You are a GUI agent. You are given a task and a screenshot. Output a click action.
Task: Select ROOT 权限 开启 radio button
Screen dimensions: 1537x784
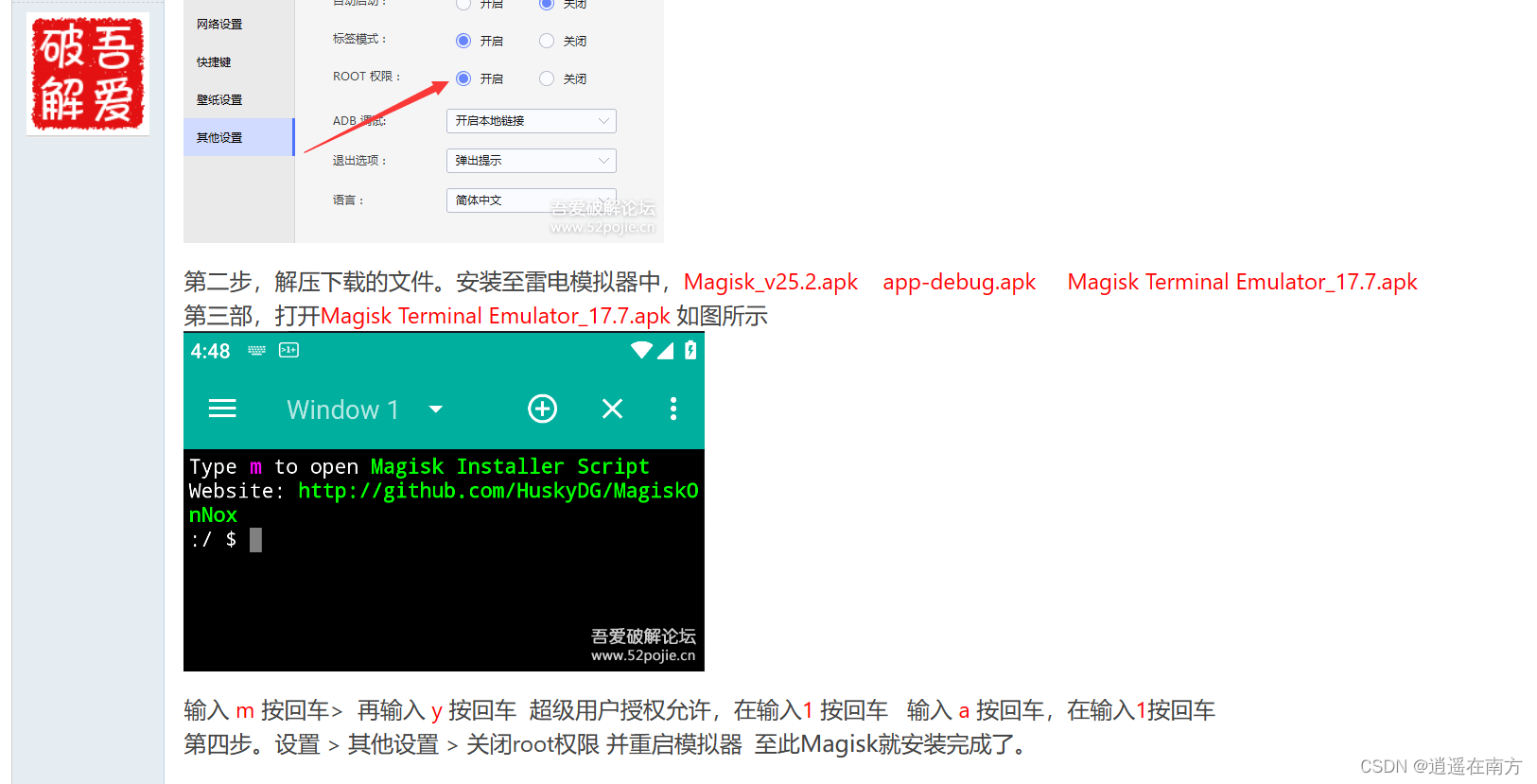463,78
